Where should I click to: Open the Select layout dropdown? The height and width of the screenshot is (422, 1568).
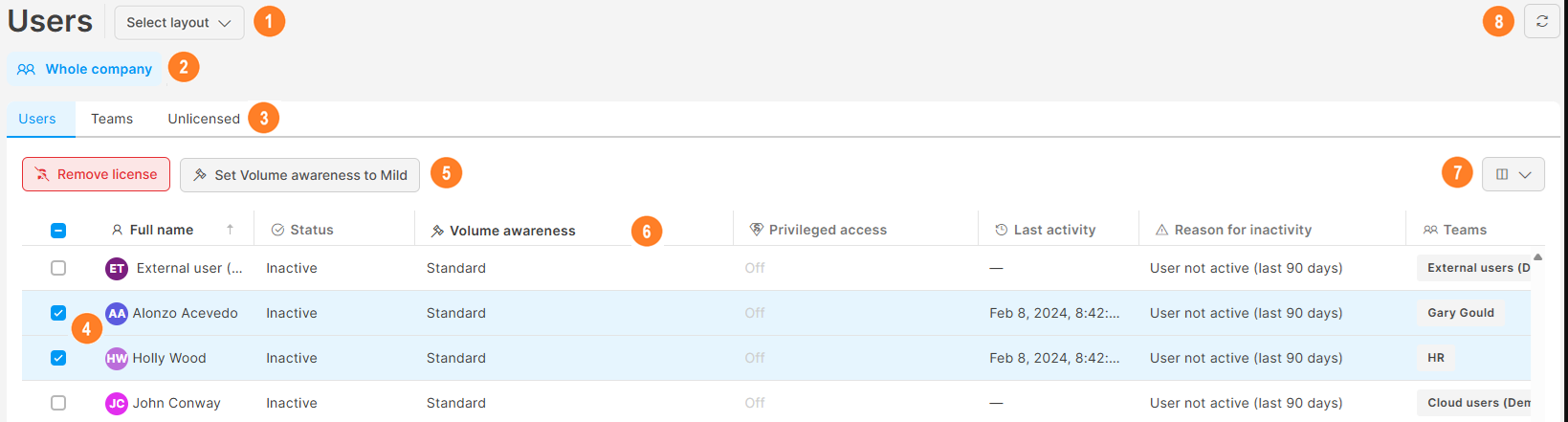coord(179,22)
